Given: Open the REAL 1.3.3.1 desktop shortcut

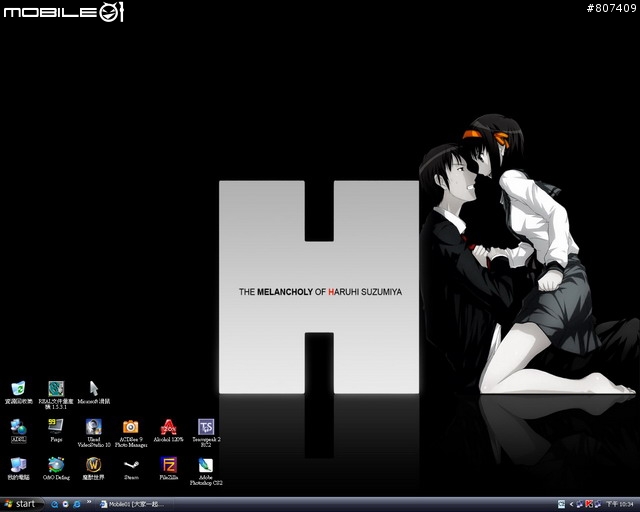Looking at the screenshot, I should [56, 389].
